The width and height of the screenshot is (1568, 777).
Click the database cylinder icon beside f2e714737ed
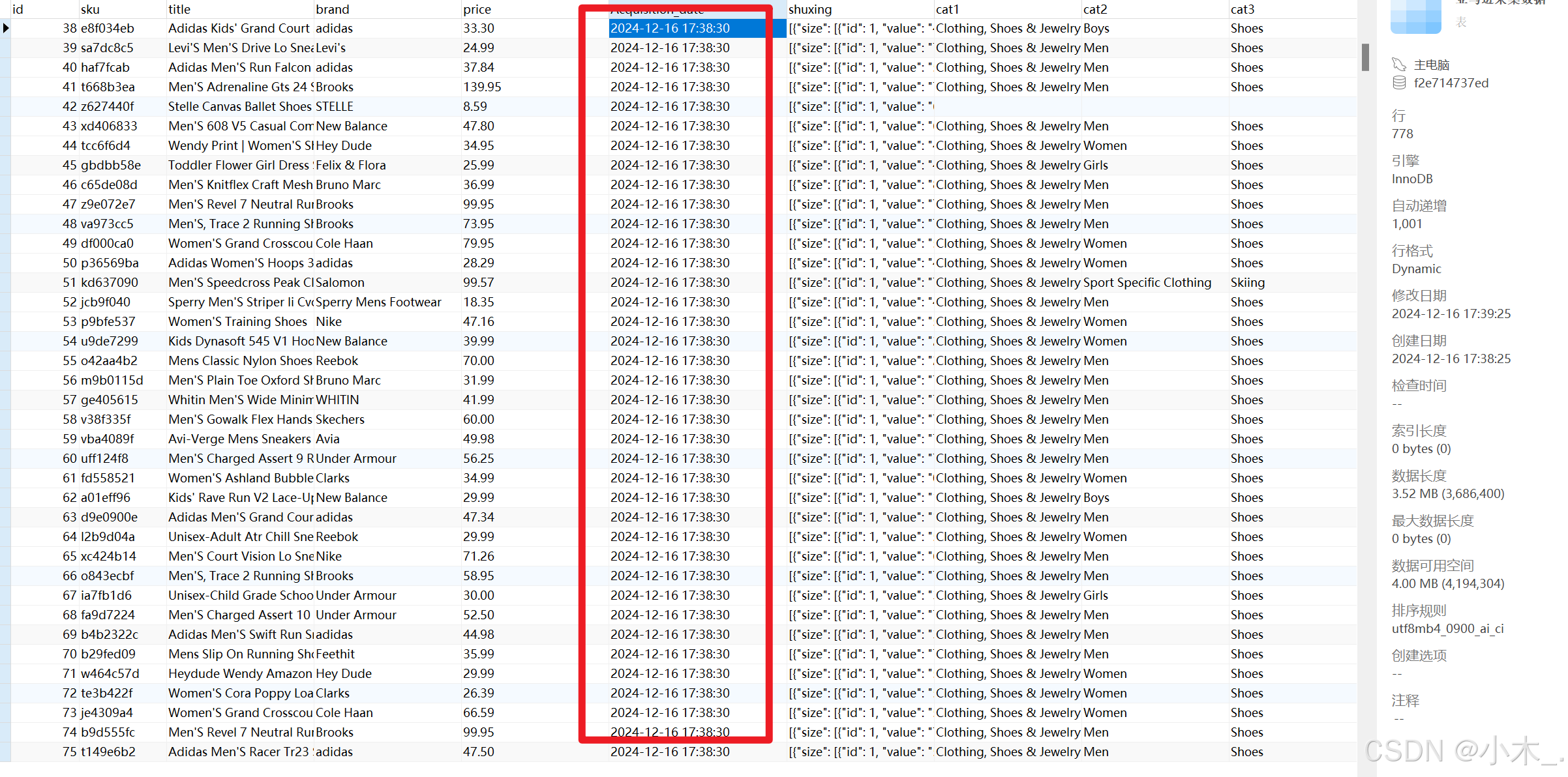click(x=1398, y=83)
